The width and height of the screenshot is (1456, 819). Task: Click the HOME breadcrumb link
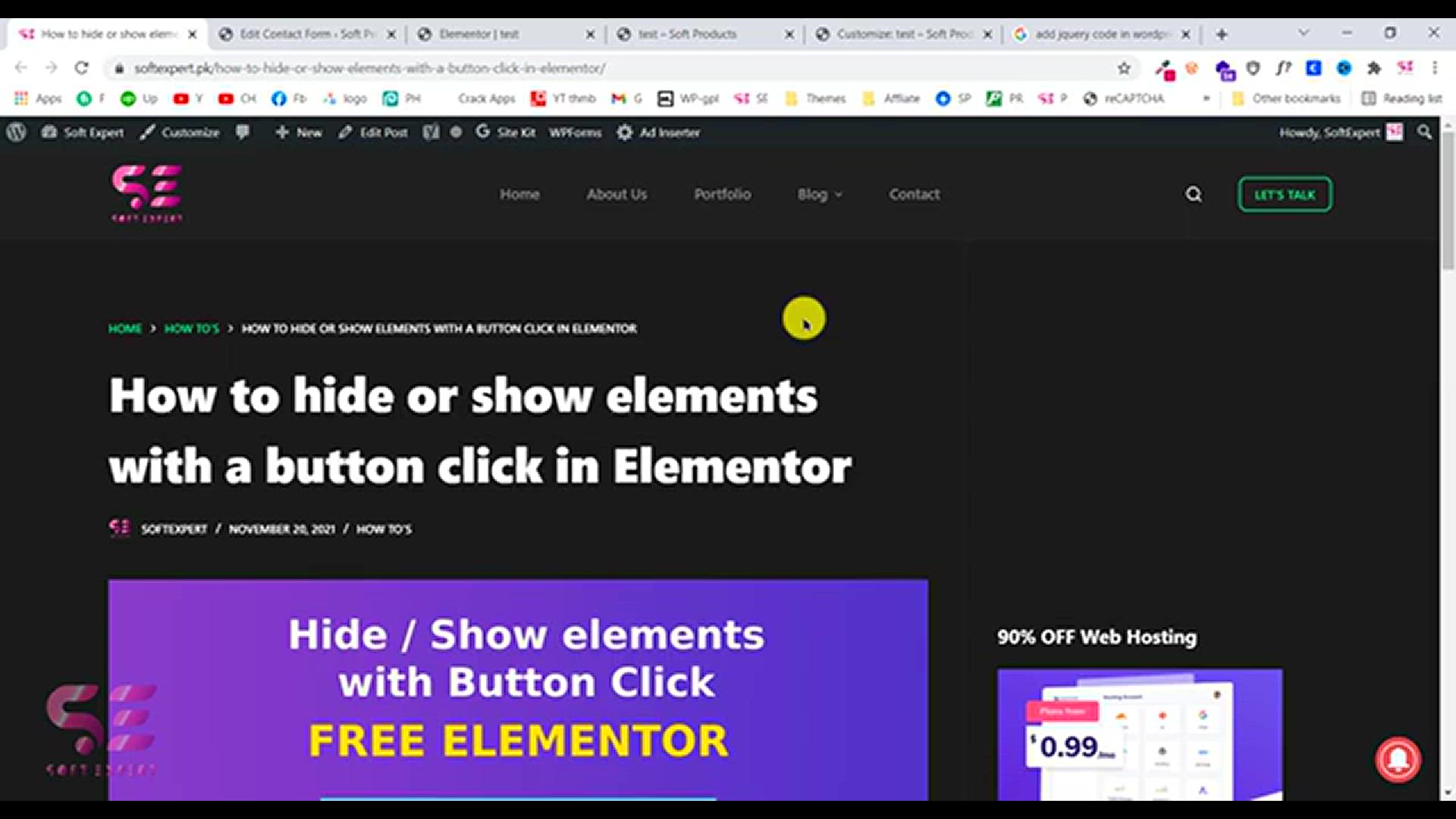point(125,328)
